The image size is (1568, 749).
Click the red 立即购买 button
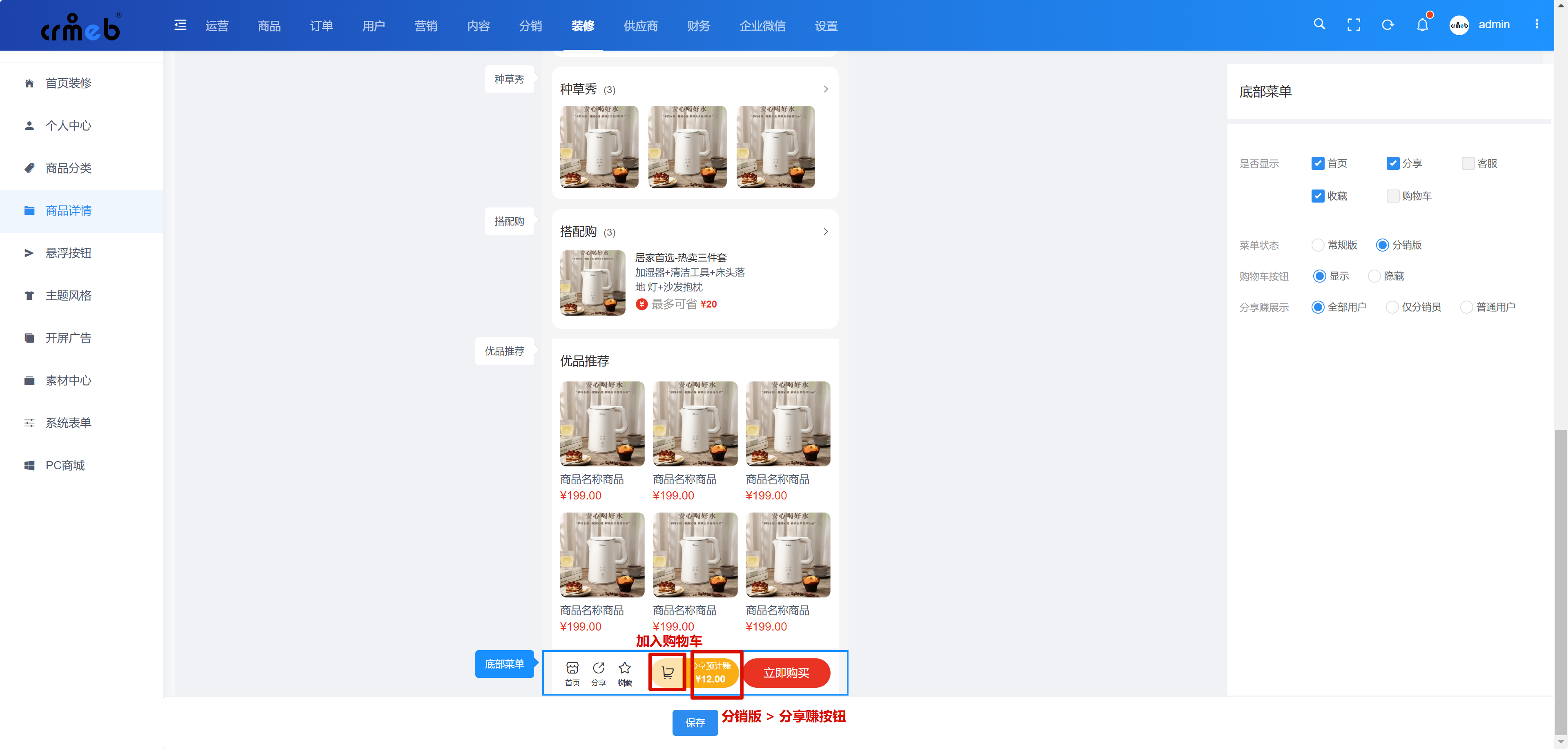pyautogui.click(x=786, y=673)
